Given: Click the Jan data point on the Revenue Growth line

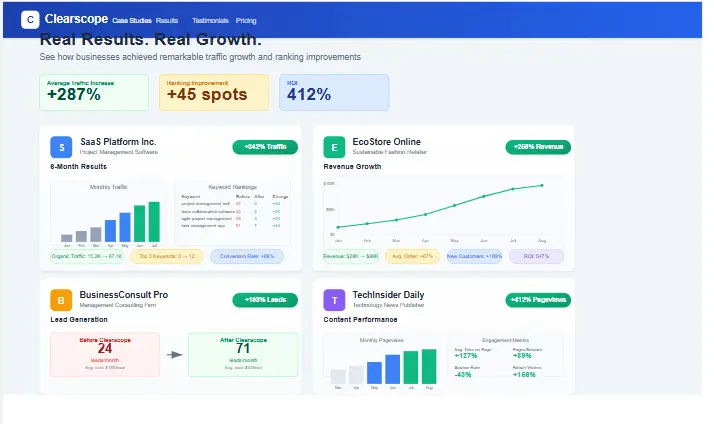Looking at the screenshot, I should tap(338, 227).
